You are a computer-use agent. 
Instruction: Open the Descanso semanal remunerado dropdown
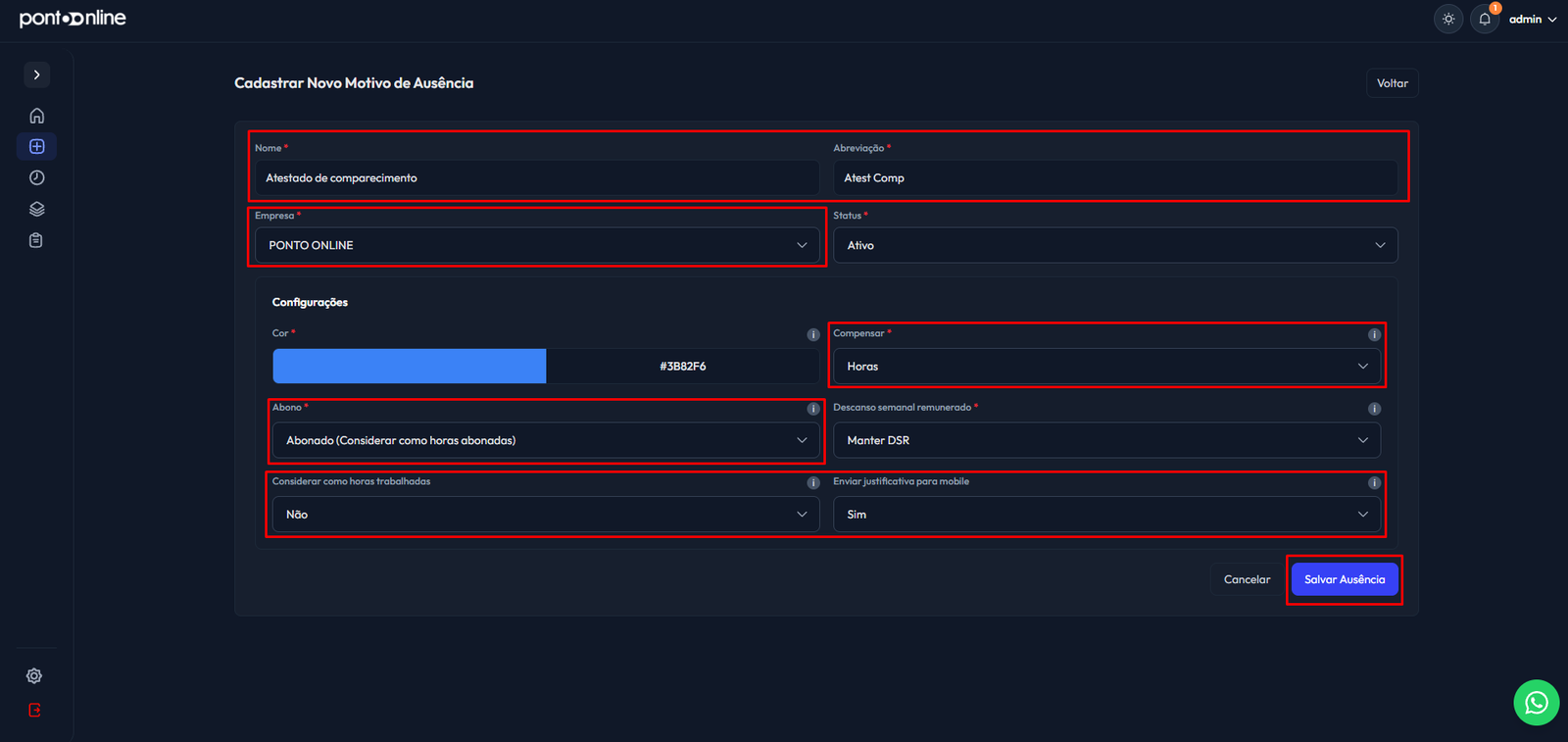[1106, 440]
